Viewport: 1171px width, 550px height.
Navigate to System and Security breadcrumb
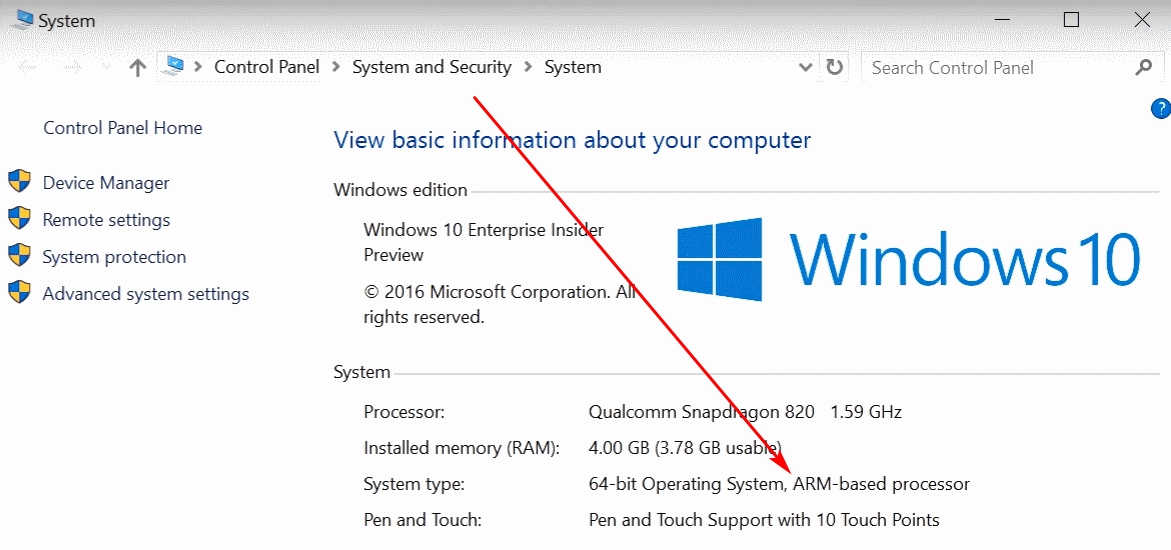coord(431,68)
